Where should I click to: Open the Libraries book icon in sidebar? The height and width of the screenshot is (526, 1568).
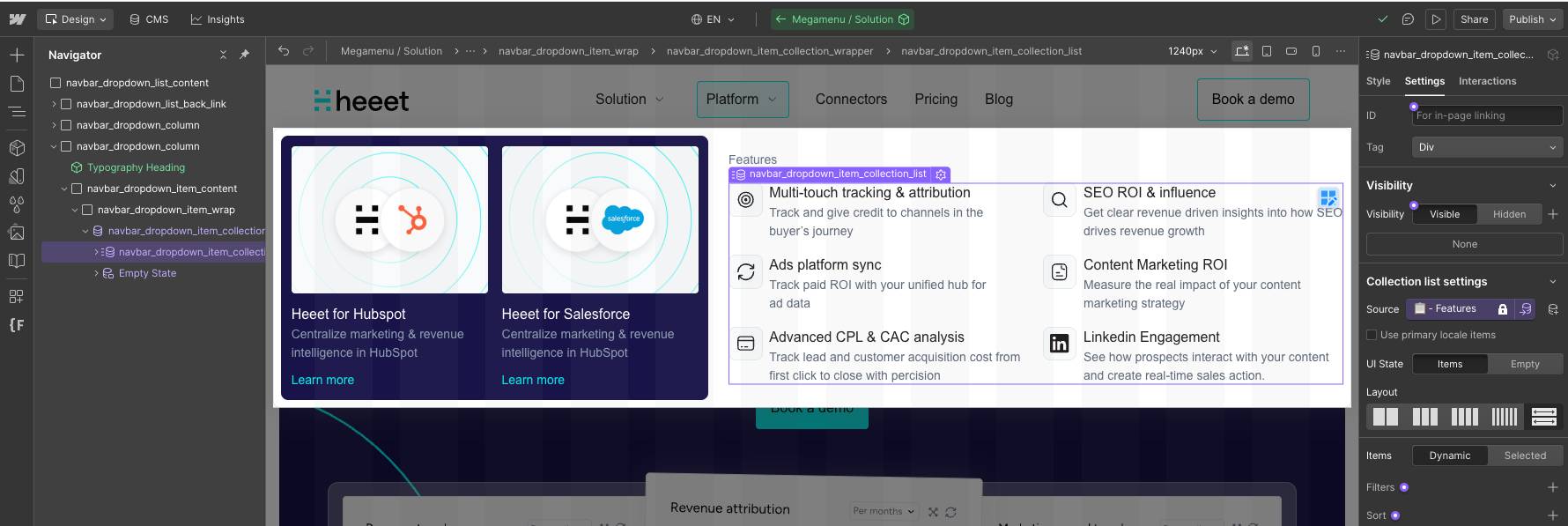click(x=17, y=261)
